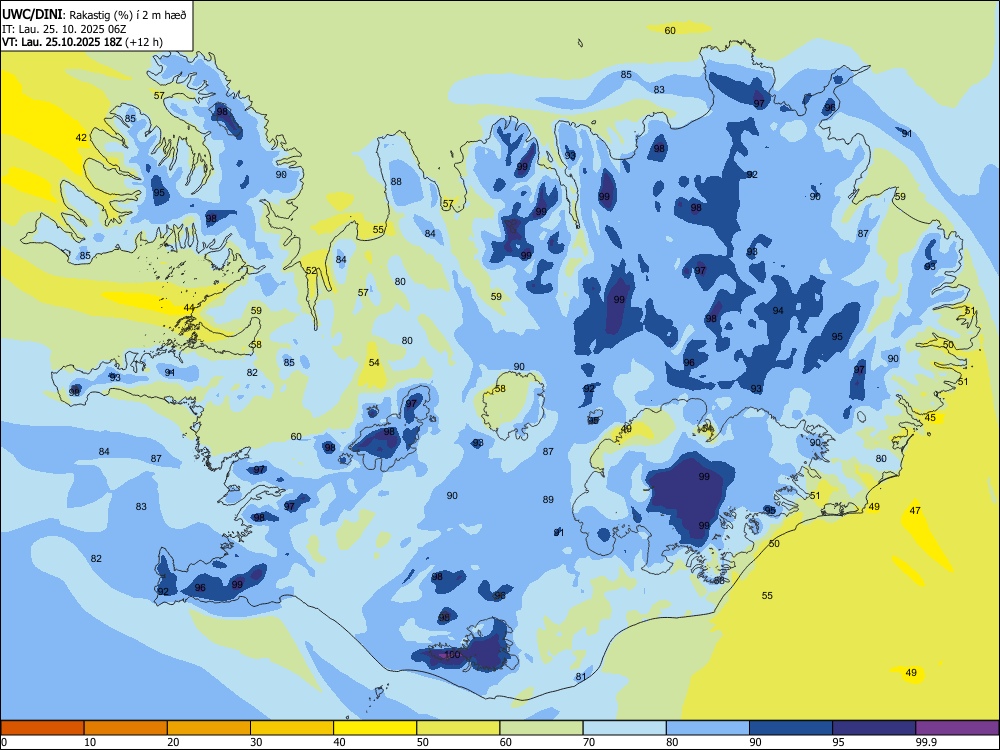Click the pale yellow 50–60 legend swatch
Image resolution: width=1000 pixels, height=750 pixels.
(x=458, y=728)
